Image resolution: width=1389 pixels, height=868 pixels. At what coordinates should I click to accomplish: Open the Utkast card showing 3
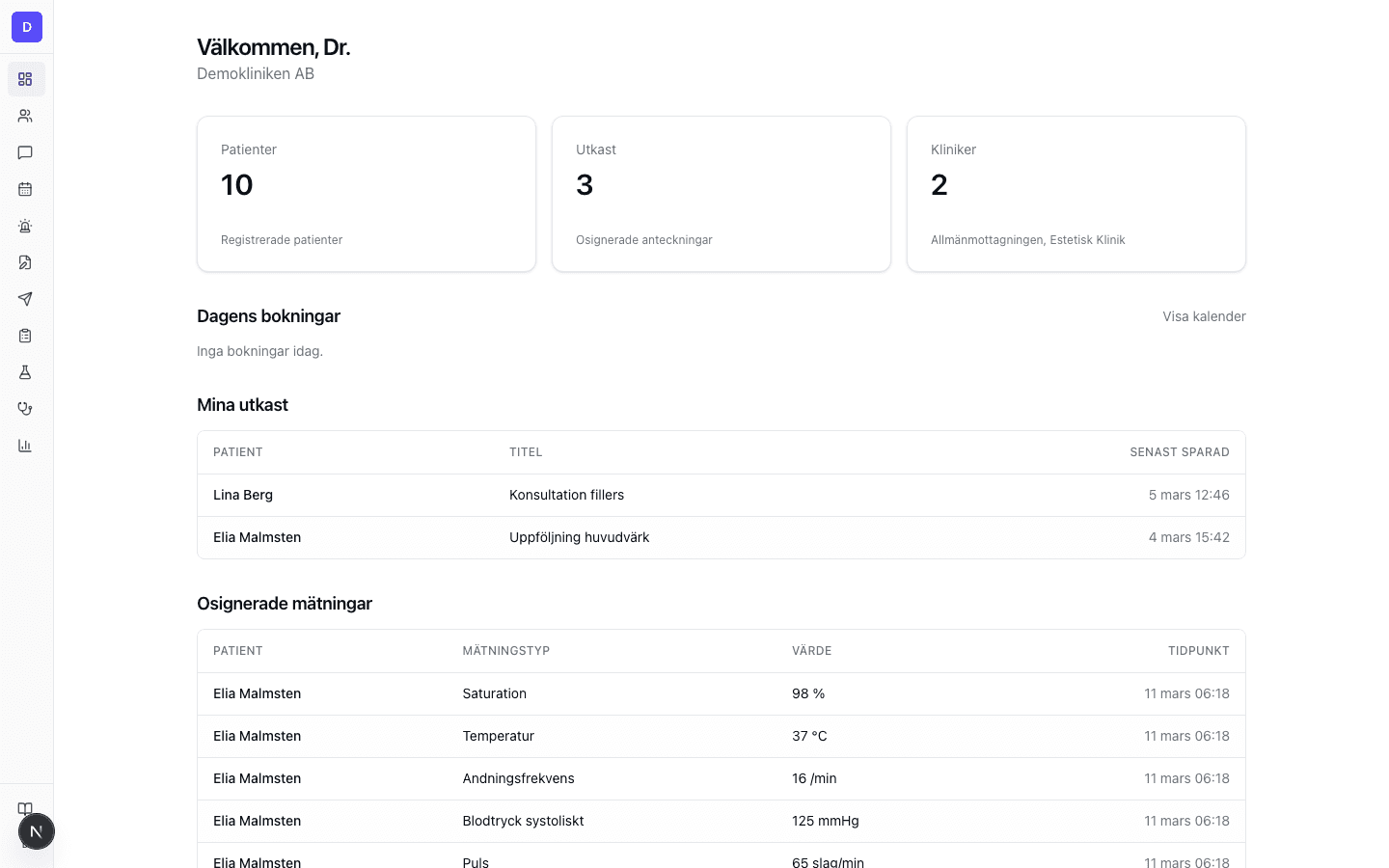[x=722, y=193]
